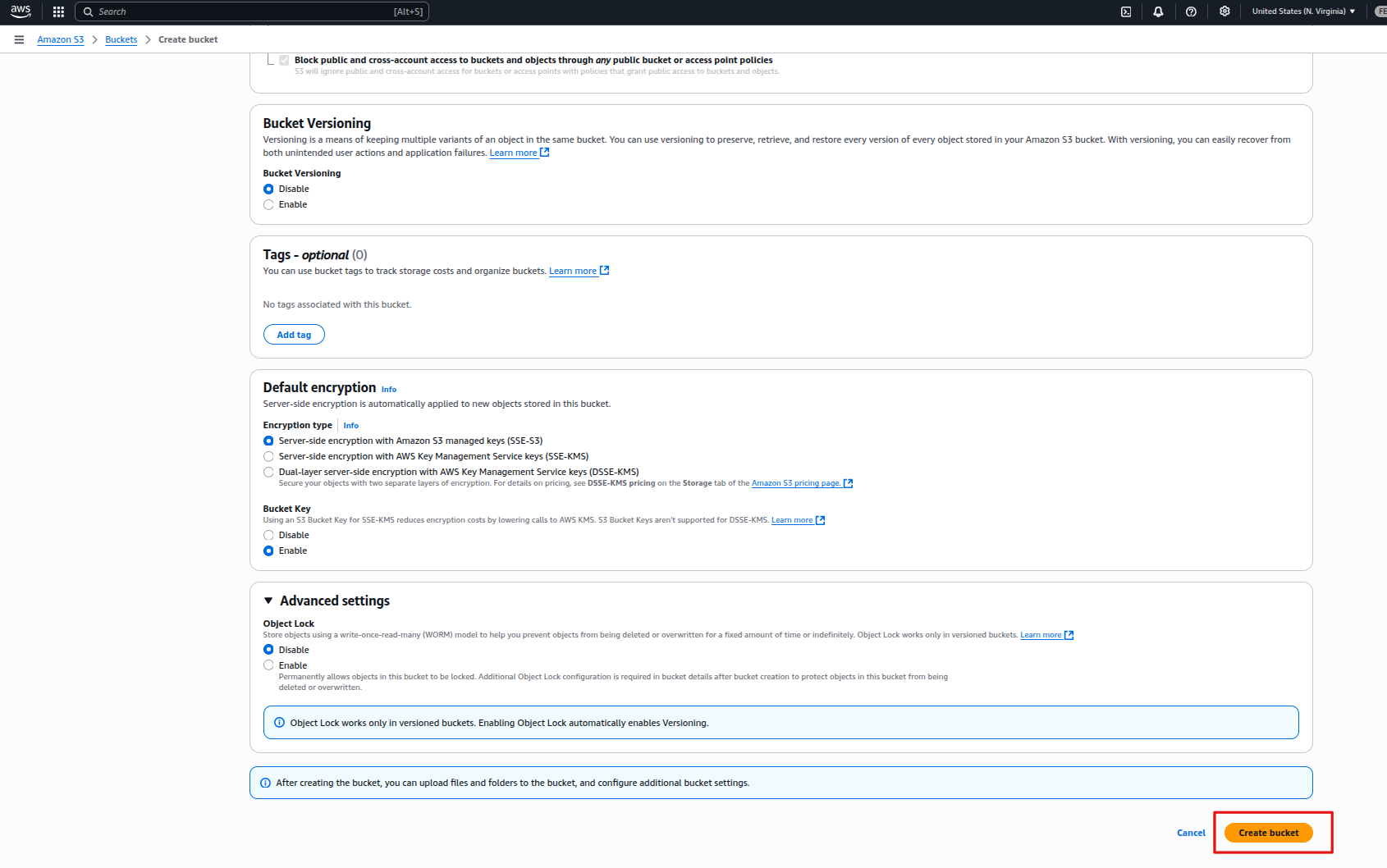
Task: Click info icon in Object Lock versioning notice
Action: 279,723
